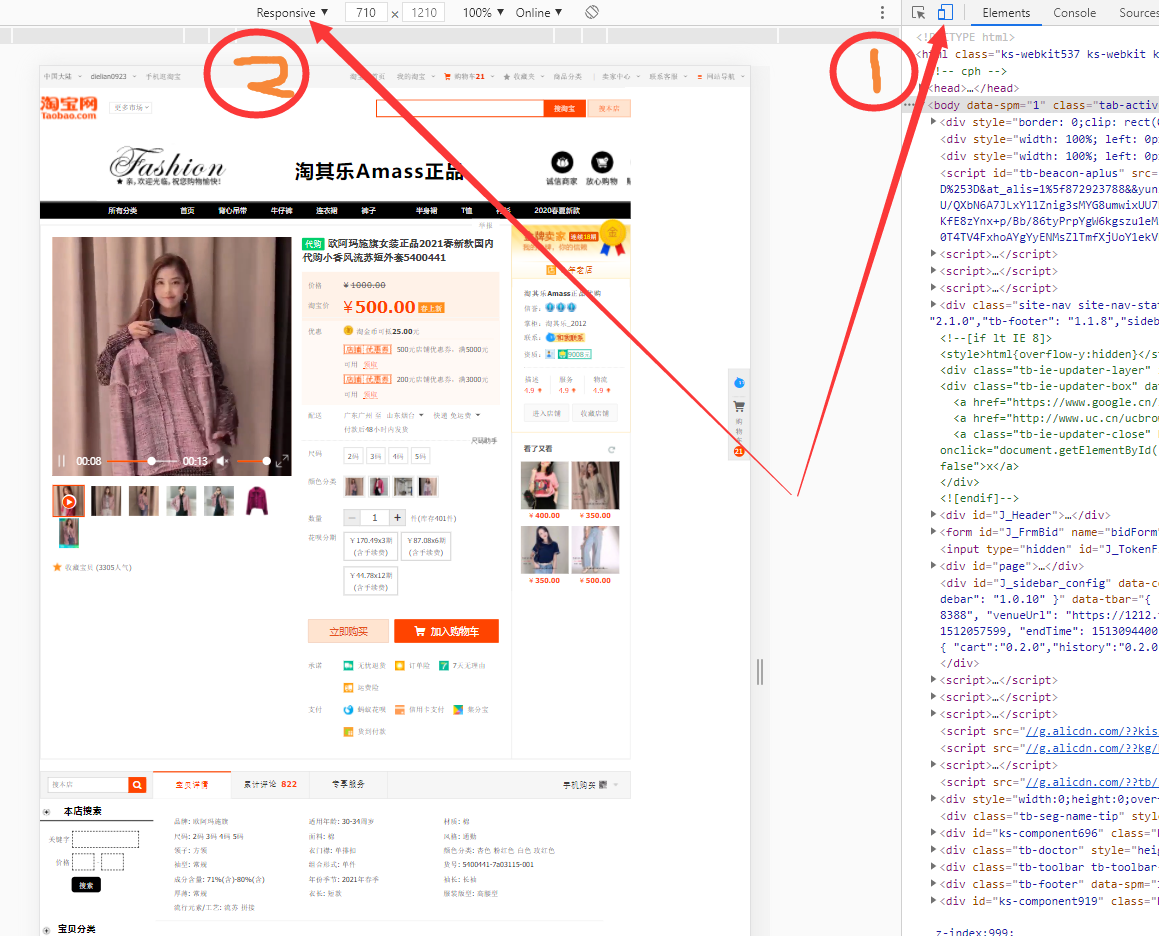
Task: Mute the product video sound
Action: [223, 461]
